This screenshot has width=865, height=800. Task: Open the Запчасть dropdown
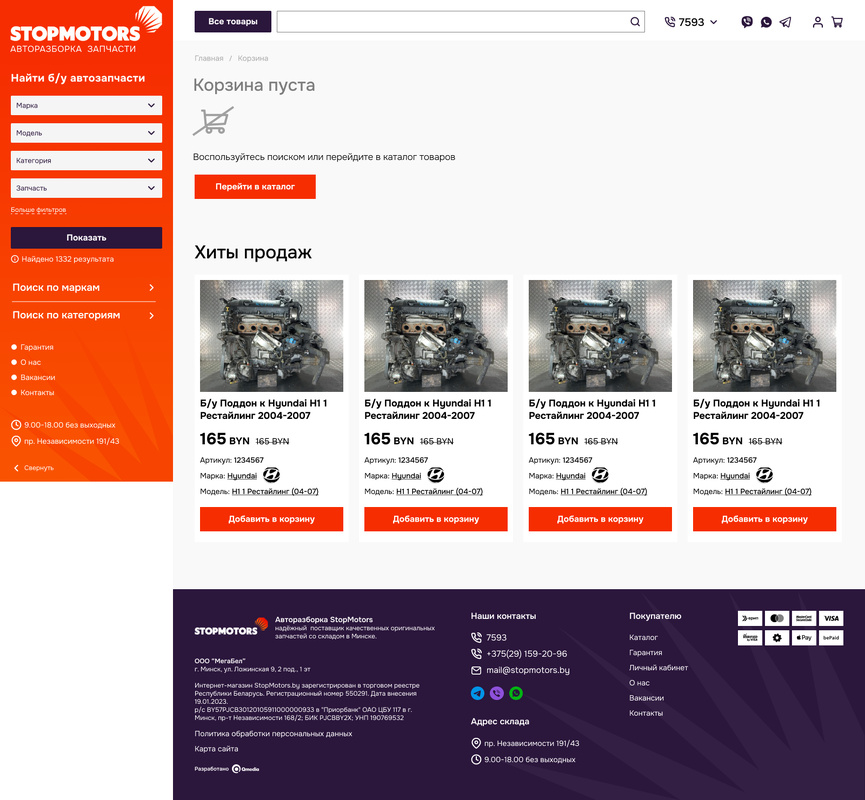(x=86, y=188)
